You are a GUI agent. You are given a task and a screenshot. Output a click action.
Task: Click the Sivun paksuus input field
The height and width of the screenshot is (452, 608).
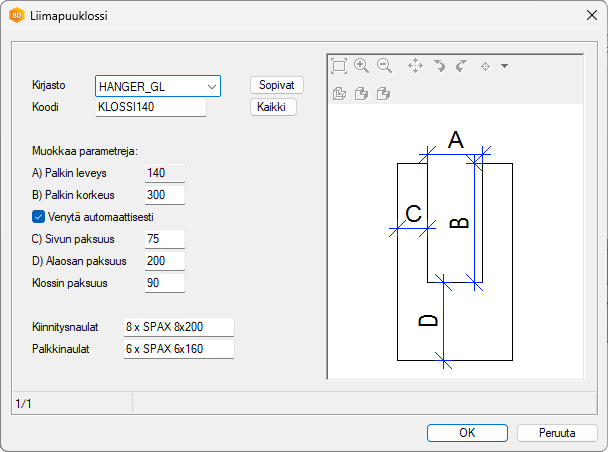(164, 239)
